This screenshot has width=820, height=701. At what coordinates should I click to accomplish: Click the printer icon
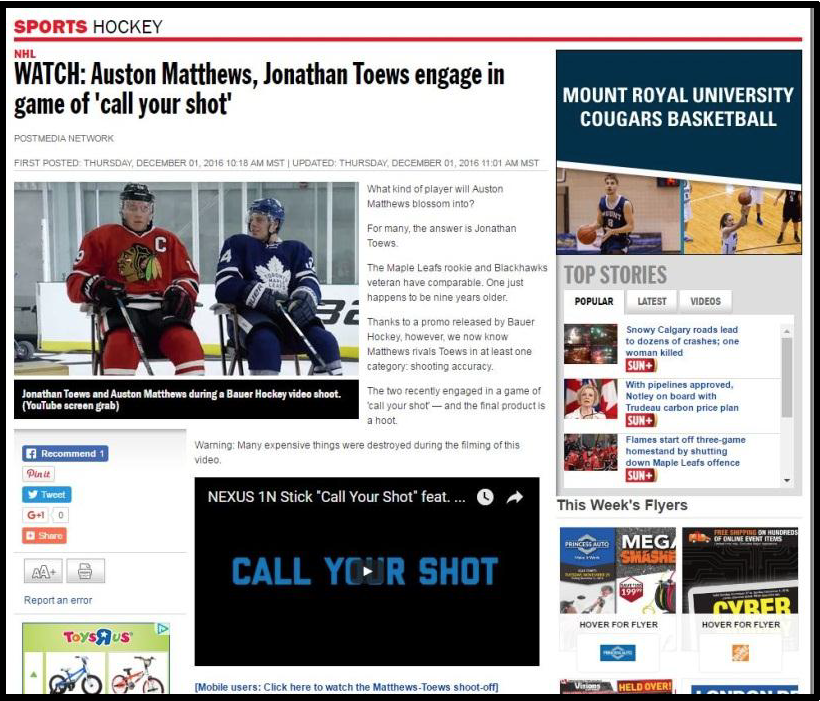(85, 571)
